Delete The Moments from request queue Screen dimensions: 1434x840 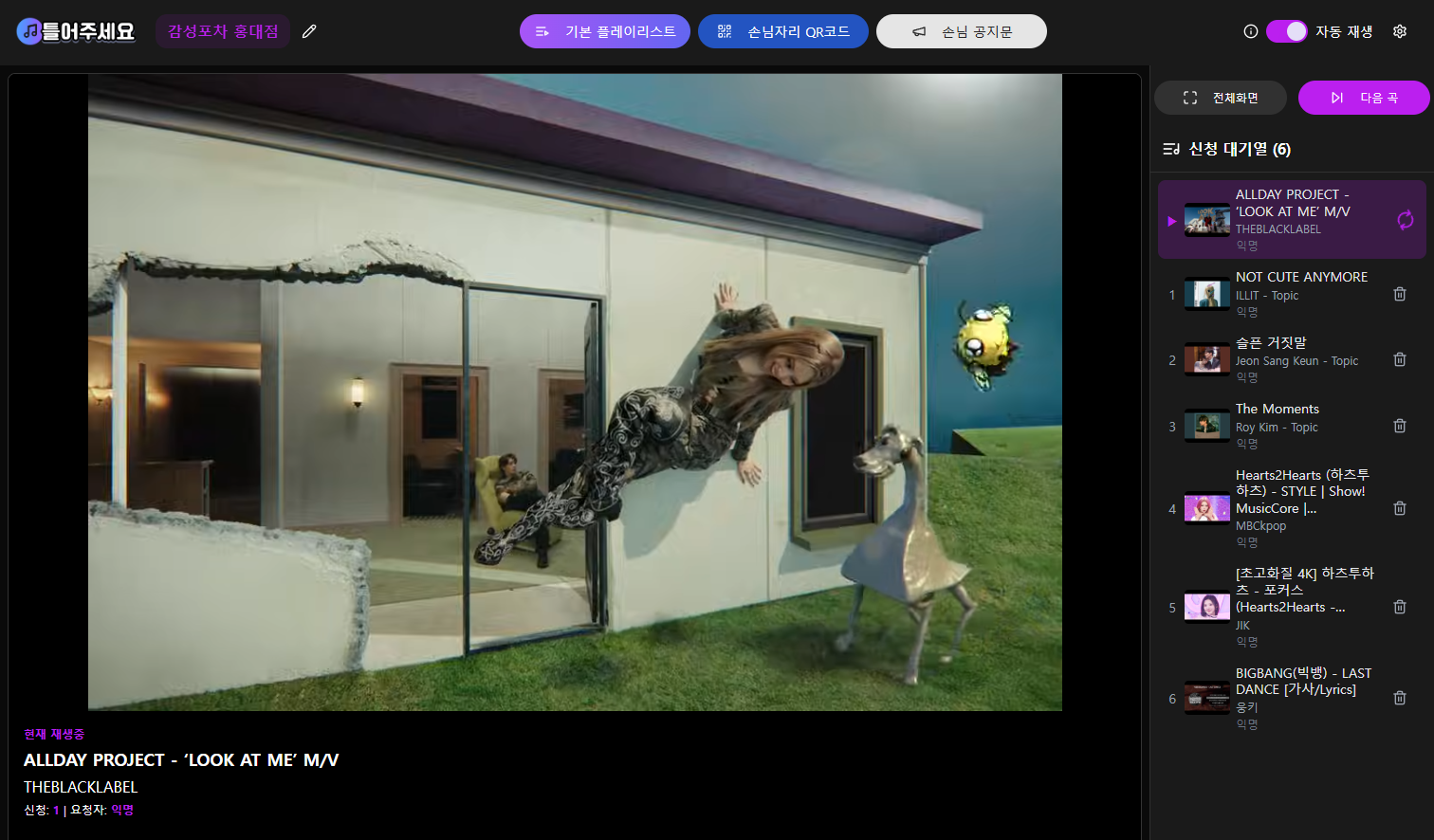pyautogui.click(x=1400, y=426)
